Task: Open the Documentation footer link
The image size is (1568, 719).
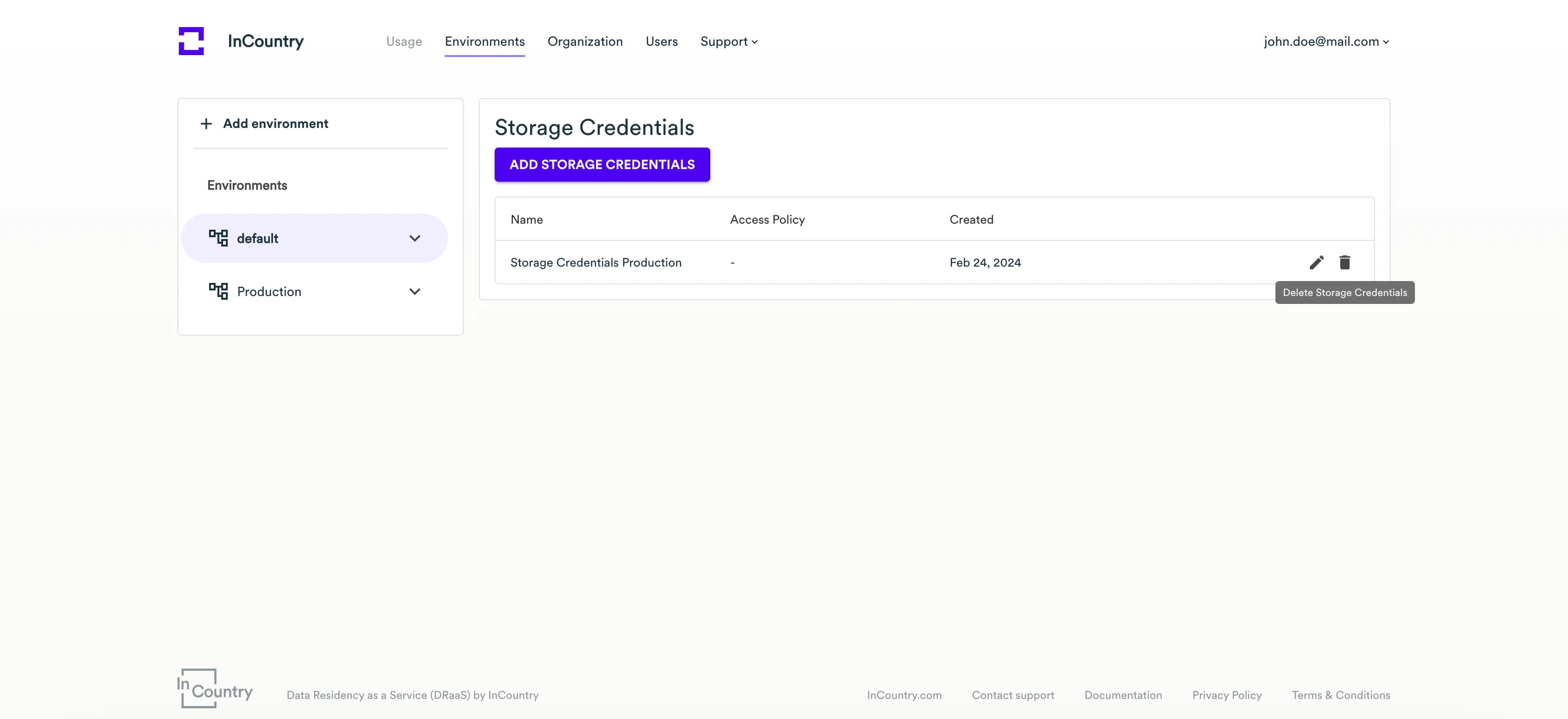Action: [1122, 695]
